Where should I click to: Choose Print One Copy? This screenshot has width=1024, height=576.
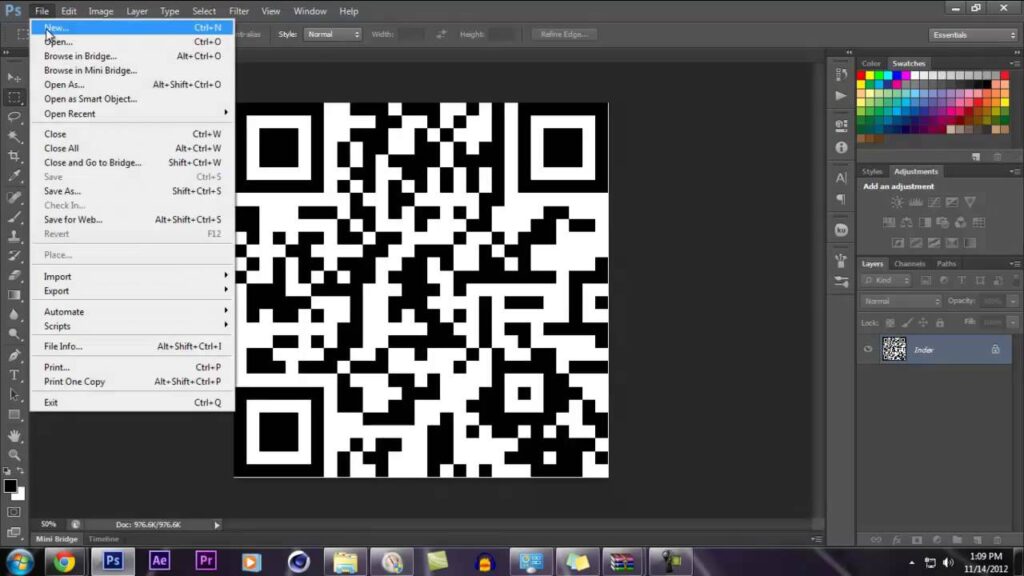pos(132,381)
